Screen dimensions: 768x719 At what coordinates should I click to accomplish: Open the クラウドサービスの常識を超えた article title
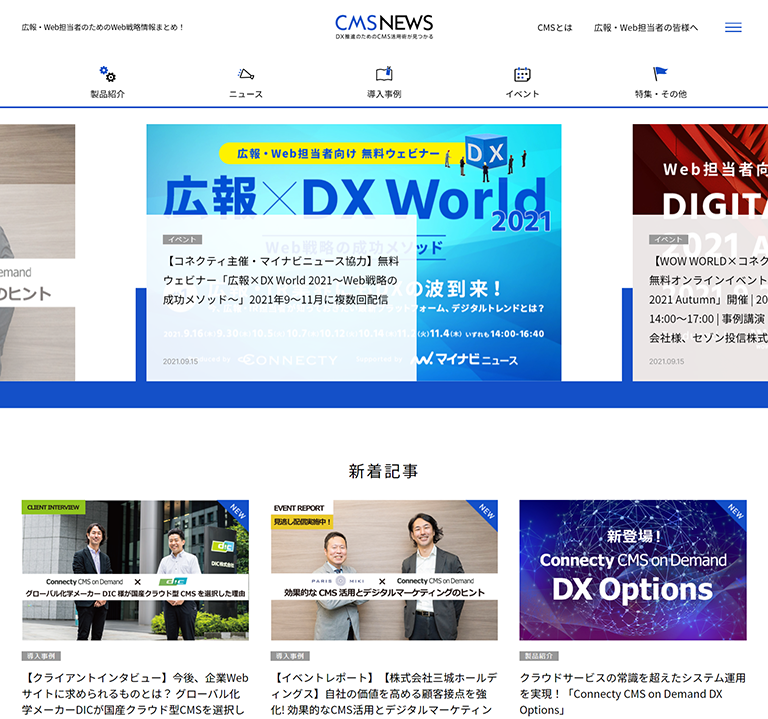633,694
